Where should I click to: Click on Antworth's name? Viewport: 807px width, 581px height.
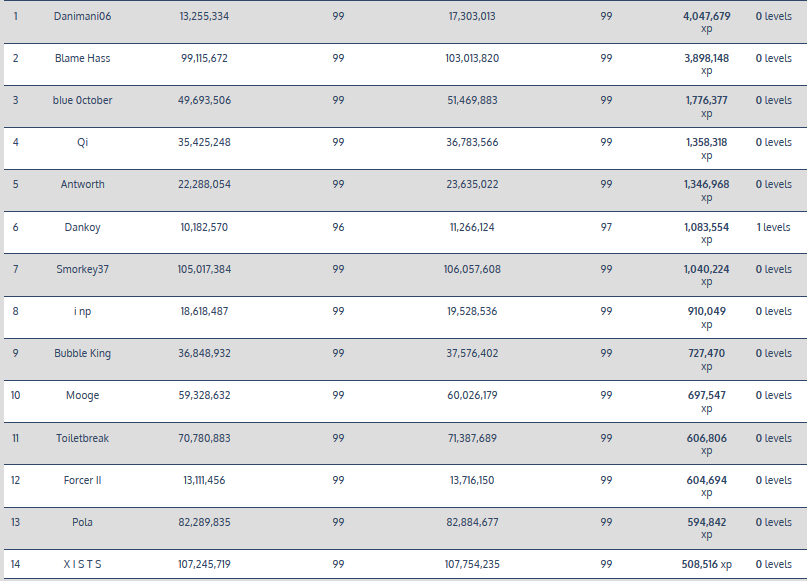coord(83,184)
